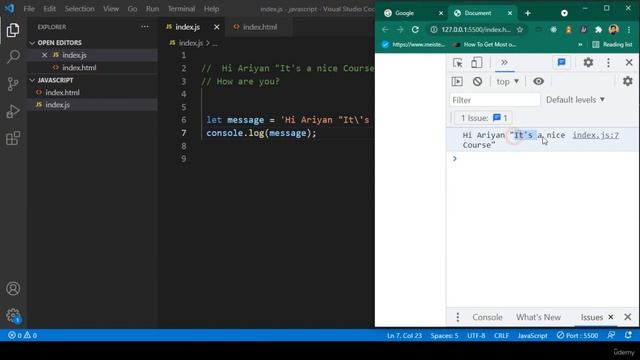The height and width of the screenshot is (360, 640).
Task: Open the Extensions view
Action: click(x=13, y=138)
